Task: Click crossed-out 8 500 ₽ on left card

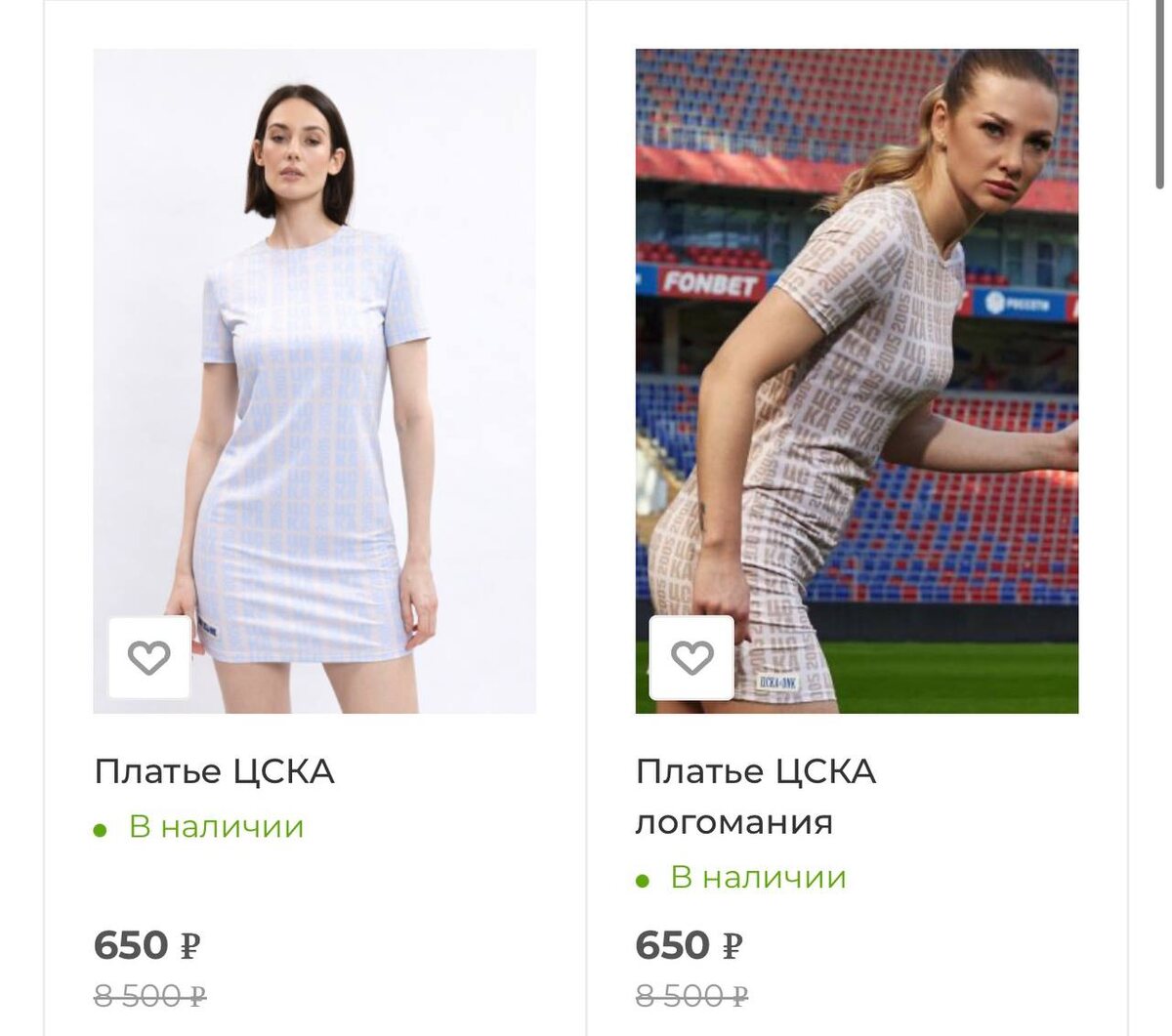Action: [x=150, y=997]
